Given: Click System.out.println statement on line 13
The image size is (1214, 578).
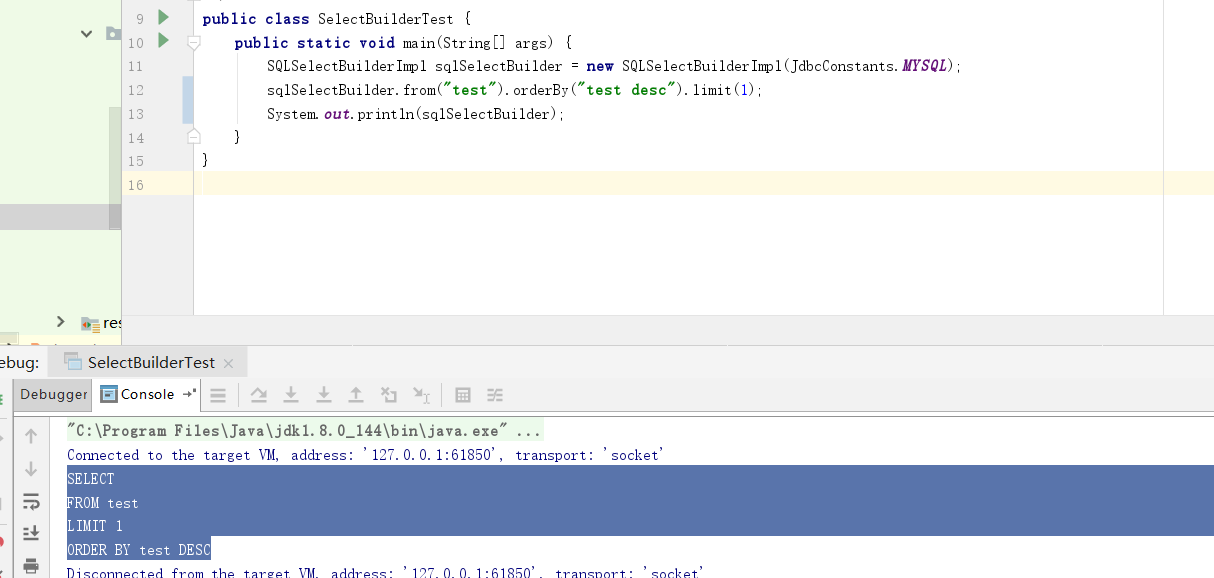Looking at the screenshot, I should pyautogui.click(x=416, y=114).
